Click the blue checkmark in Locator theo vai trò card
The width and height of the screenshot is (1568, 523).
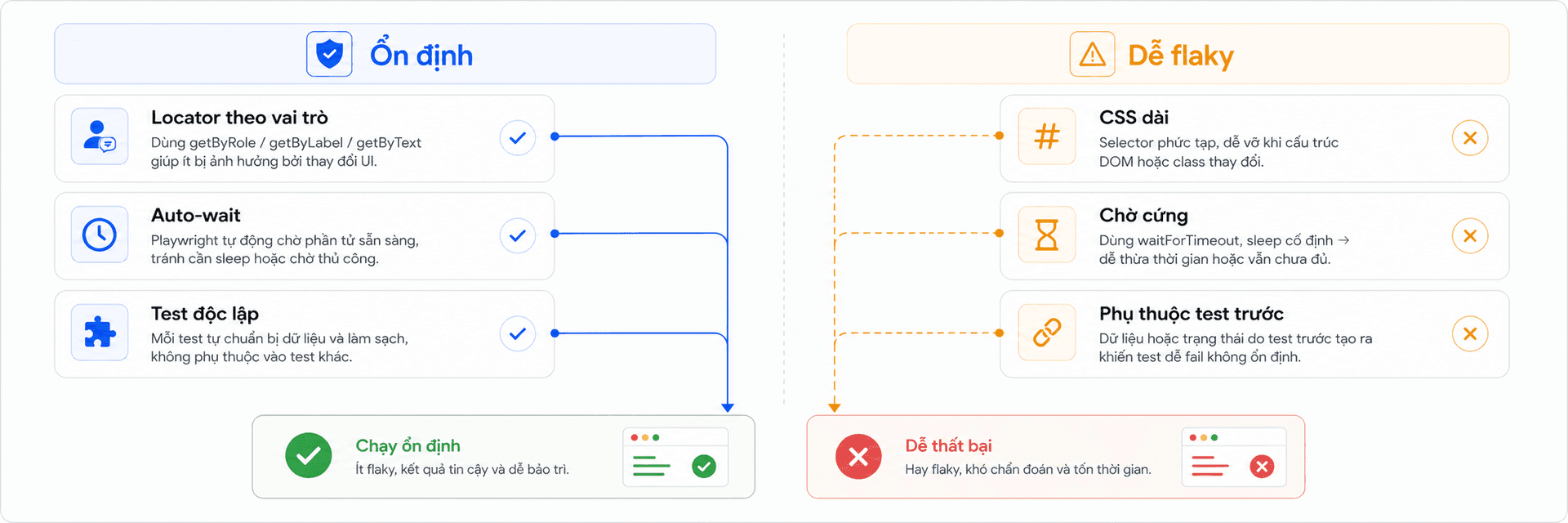[x=518, y=138]
